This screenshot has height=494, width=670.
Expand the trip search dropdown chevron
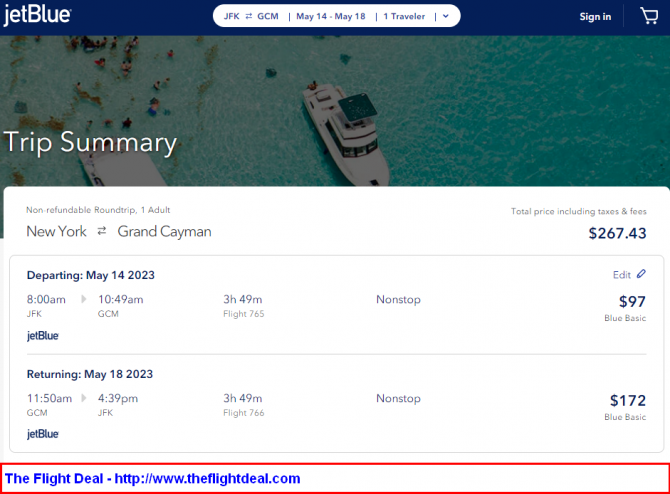pyautogui.click(x=446, y=16)
